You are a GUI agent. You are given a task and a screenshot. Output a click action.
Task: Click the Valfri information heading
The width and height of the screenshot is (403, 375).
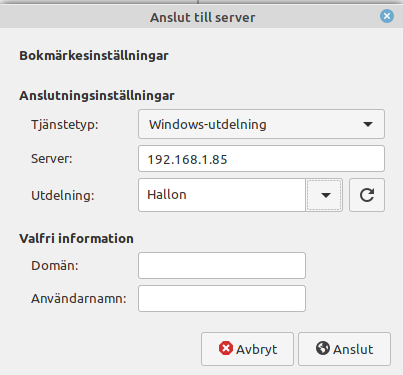[x=76, y=239]
